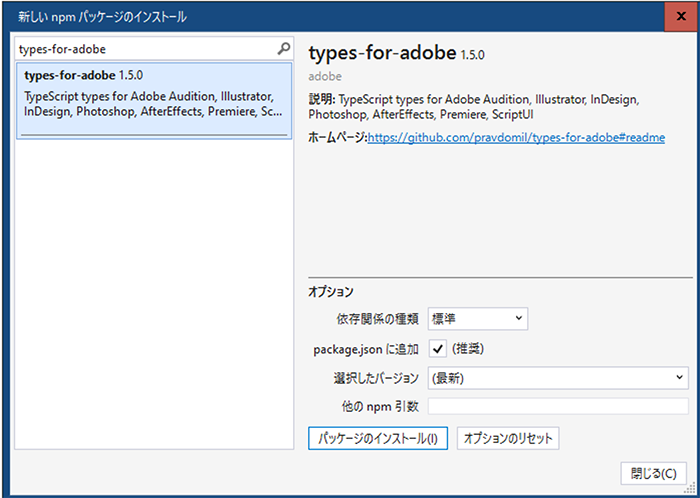
Task: Click the package search input field
Action: (154, 49)
